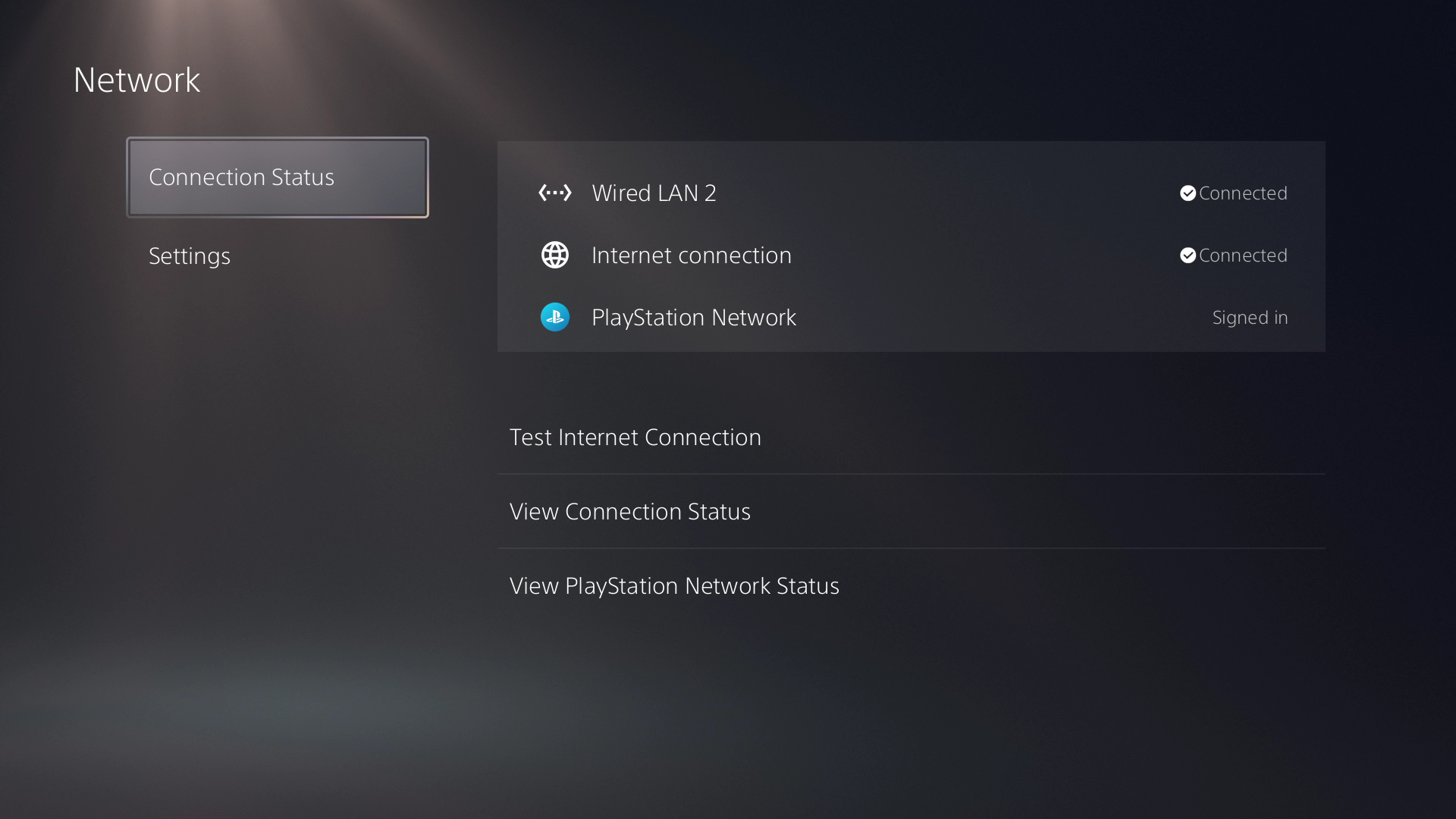Click the Wired LAN ethernet icon
Image resolution: width=1456 pixels, height=819 pixels.
tap(554, 193)
